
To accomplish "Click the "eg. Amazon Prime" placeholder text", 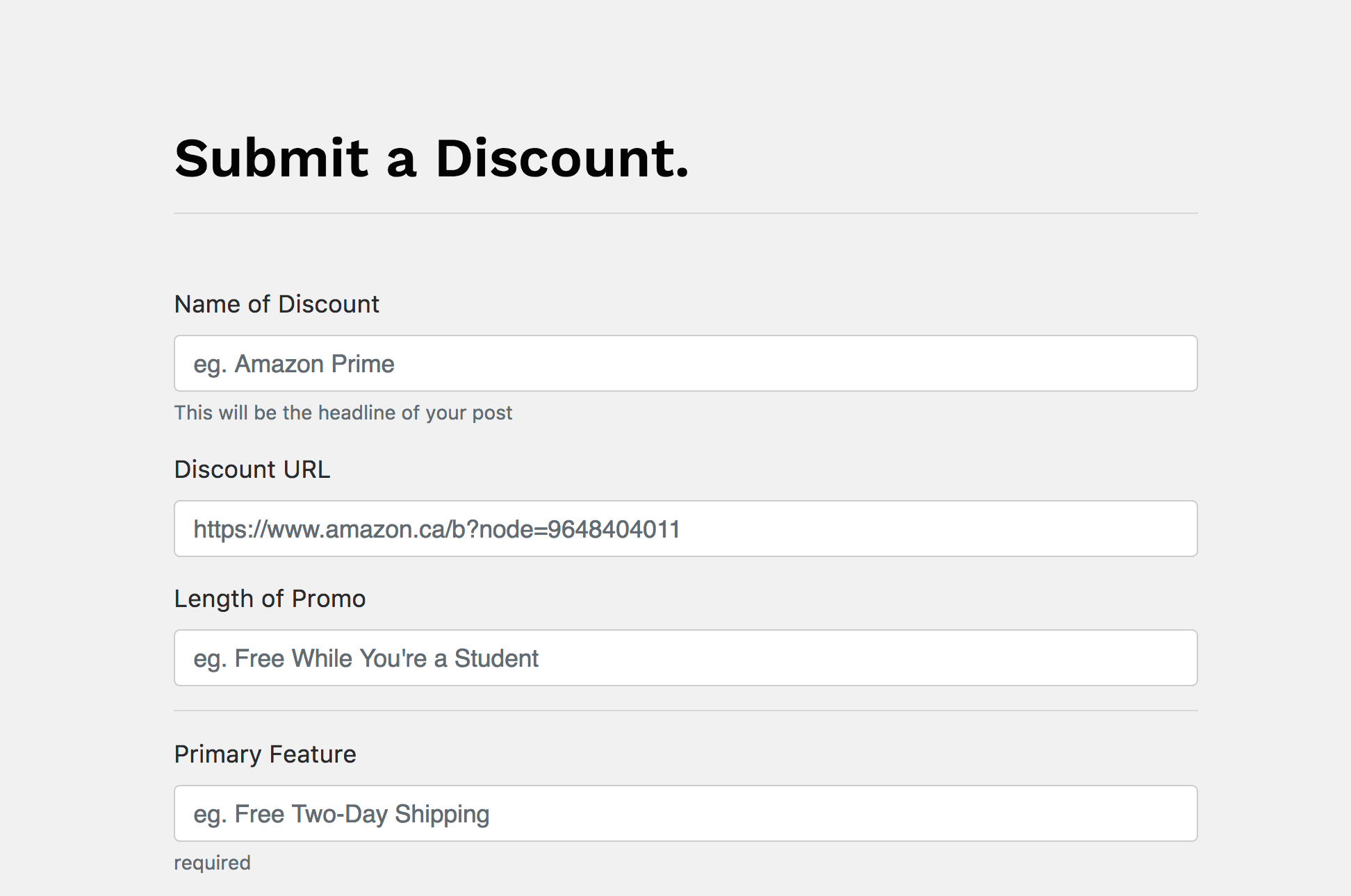I will (294, 364).
